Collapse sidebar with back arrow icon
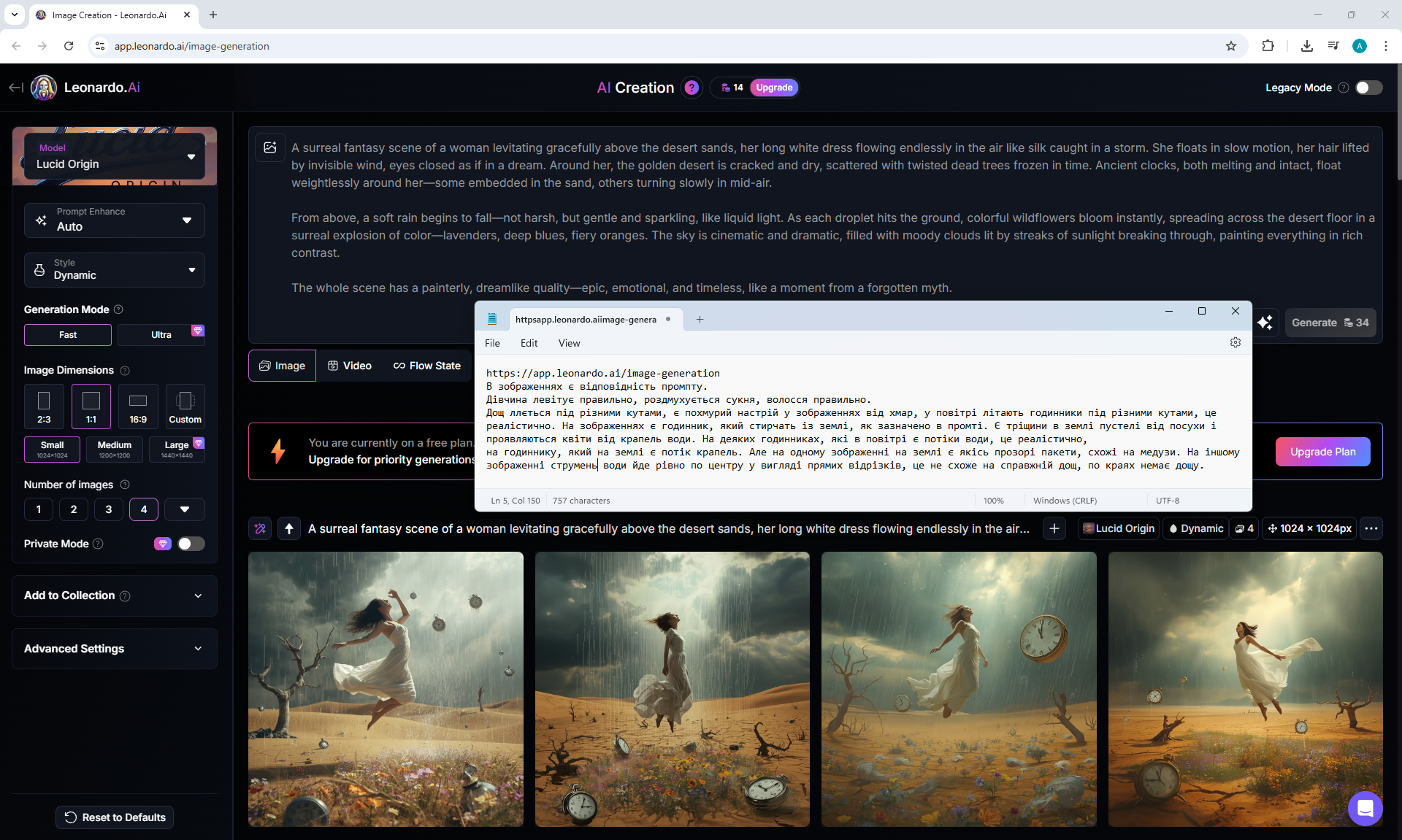Image resolution: width=1402 pixels, height=840 pixels. click(x=16, y=88)
